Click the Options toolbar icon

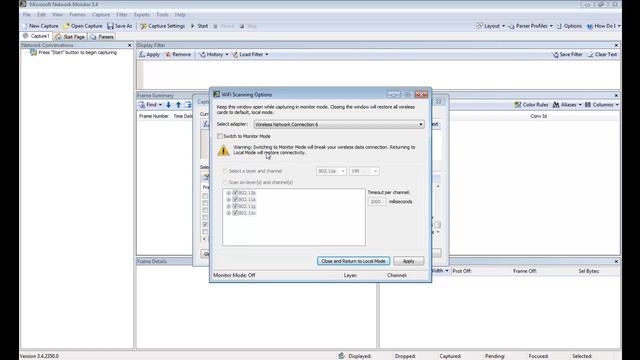(x=559, y=26)
